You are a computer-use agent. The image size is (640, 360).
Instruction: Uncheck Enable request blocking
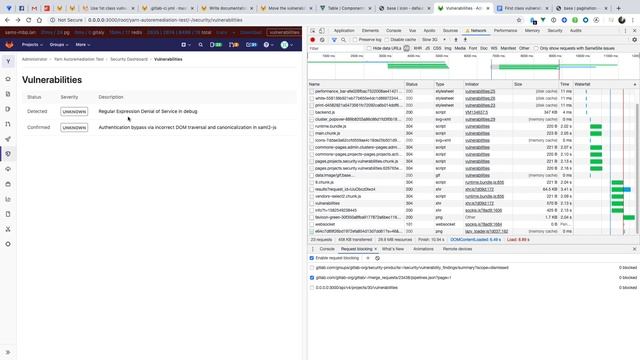(312, 258)
